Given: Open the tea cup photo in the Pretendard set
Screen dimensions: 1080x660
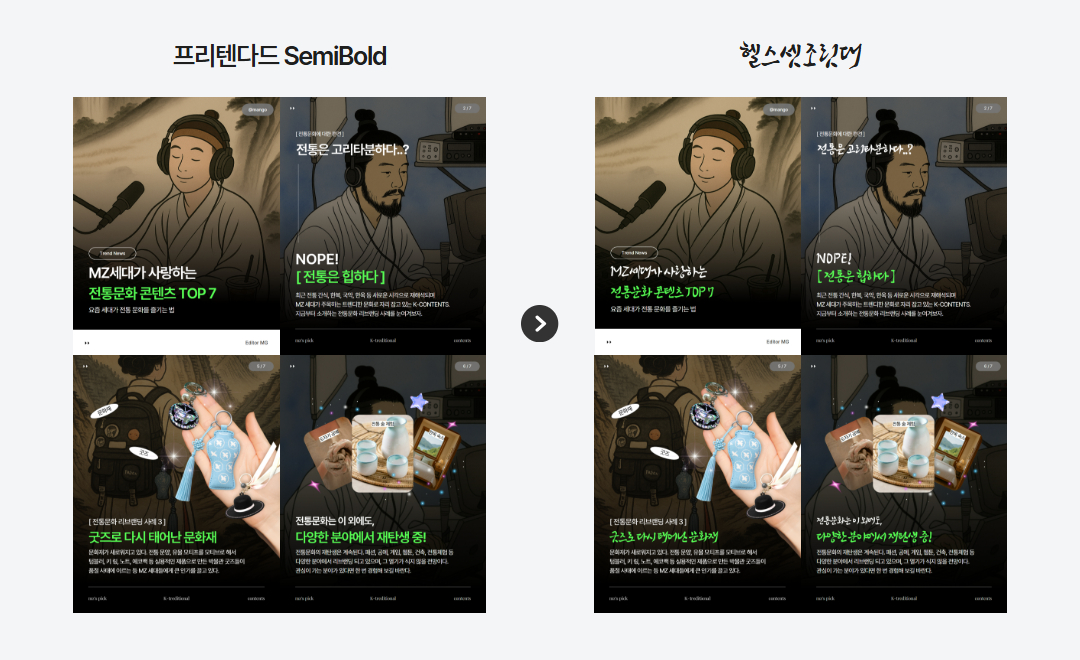Looking at the screenshot, I should pos(382,453).
